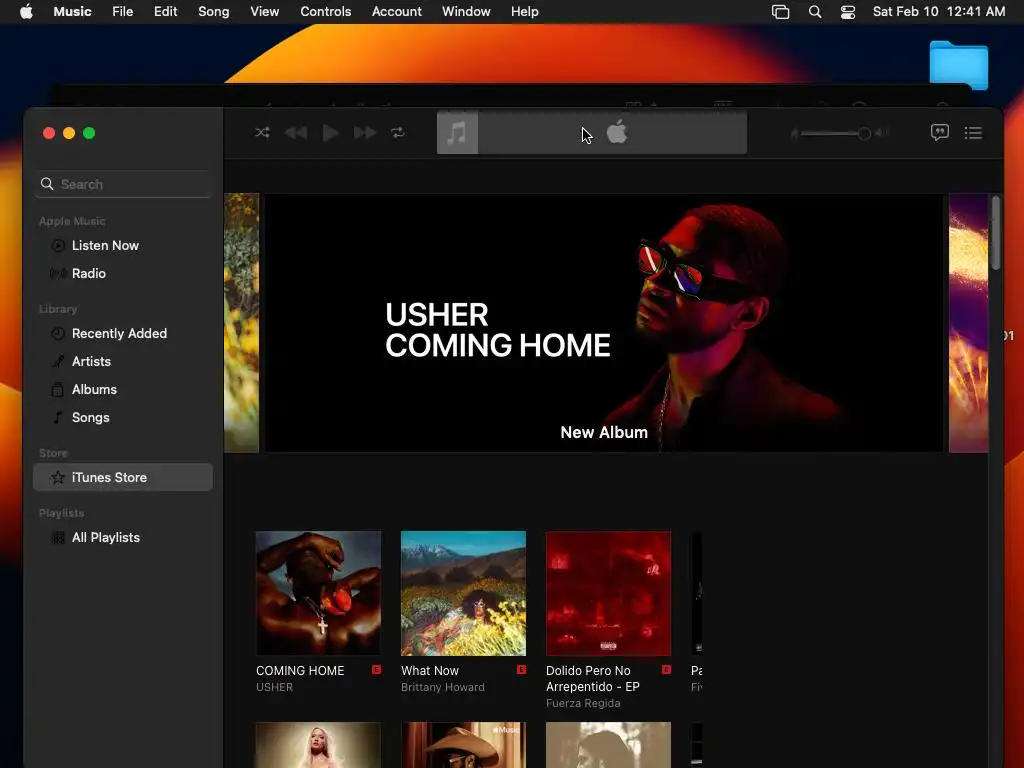This screenshot has height=768, width=1024.
Task: Click the Dolido Pero No Arrepentido - EP title
Action: click(593, 679)
